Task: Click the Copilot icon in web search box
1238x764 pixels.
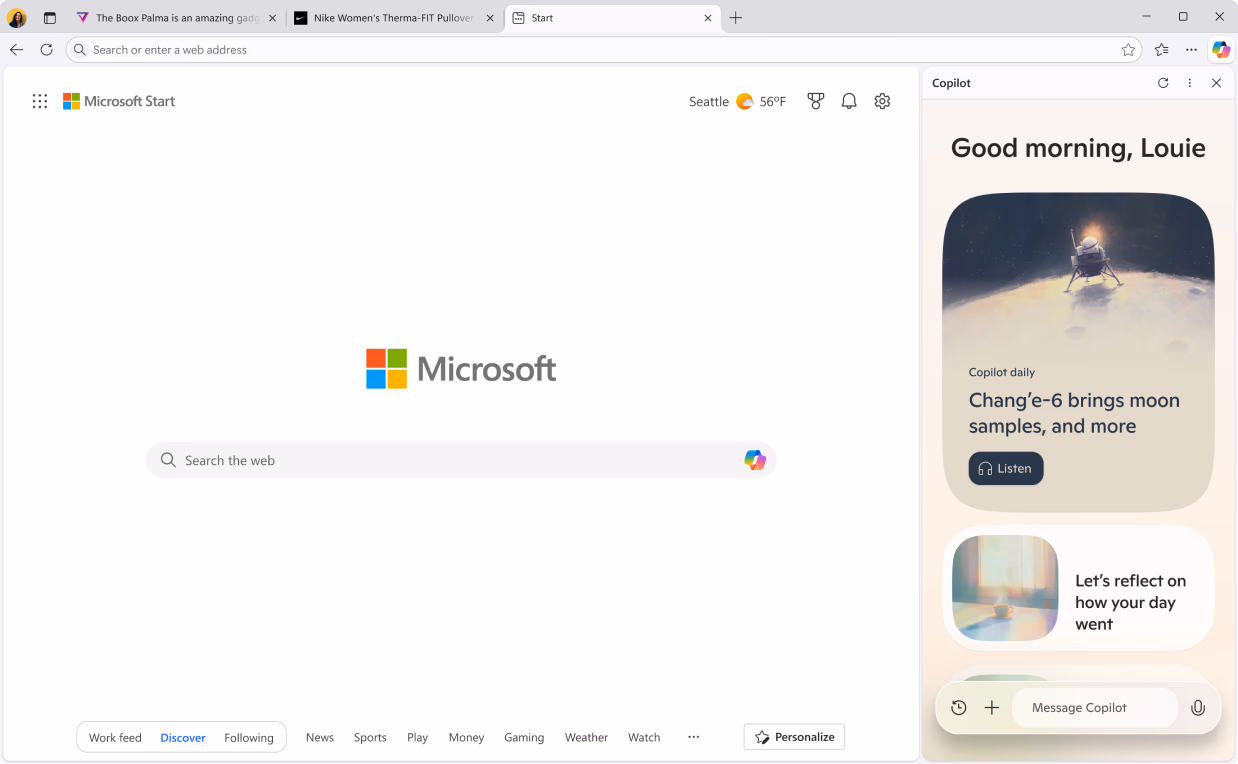Action: tap(755, 460)
